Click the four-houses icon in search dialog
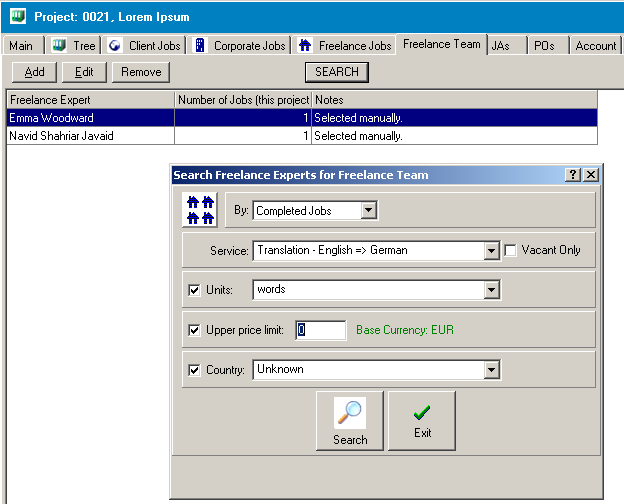 [201, 210]
